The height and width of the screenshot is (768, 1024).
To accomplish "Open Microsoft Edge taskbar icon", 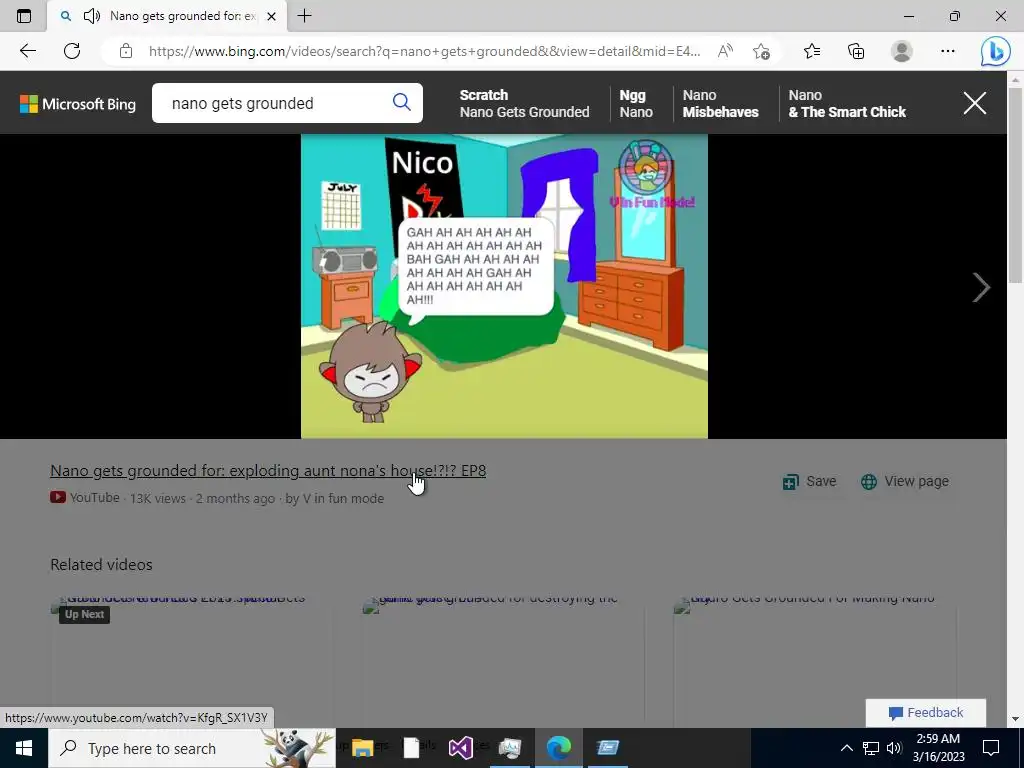I will click(558, 748).
